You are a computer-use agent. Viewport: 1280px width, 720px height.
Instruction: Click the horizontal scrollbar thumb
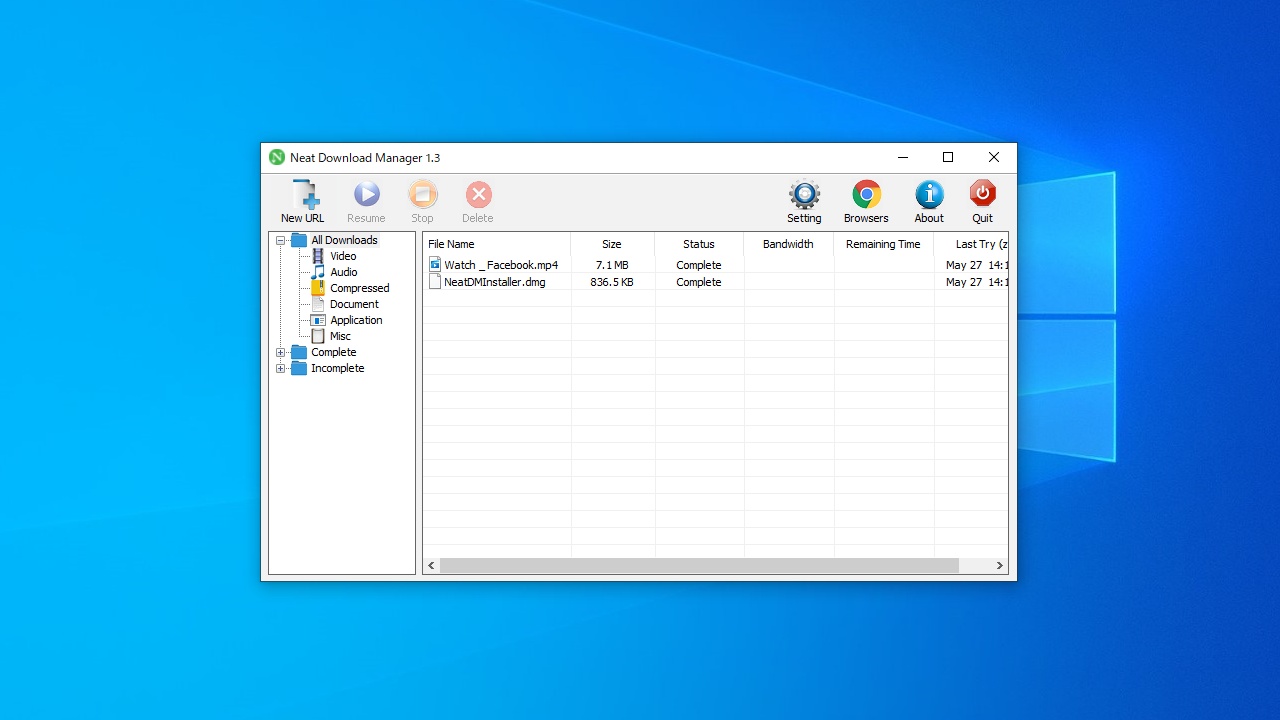(699, 565)
